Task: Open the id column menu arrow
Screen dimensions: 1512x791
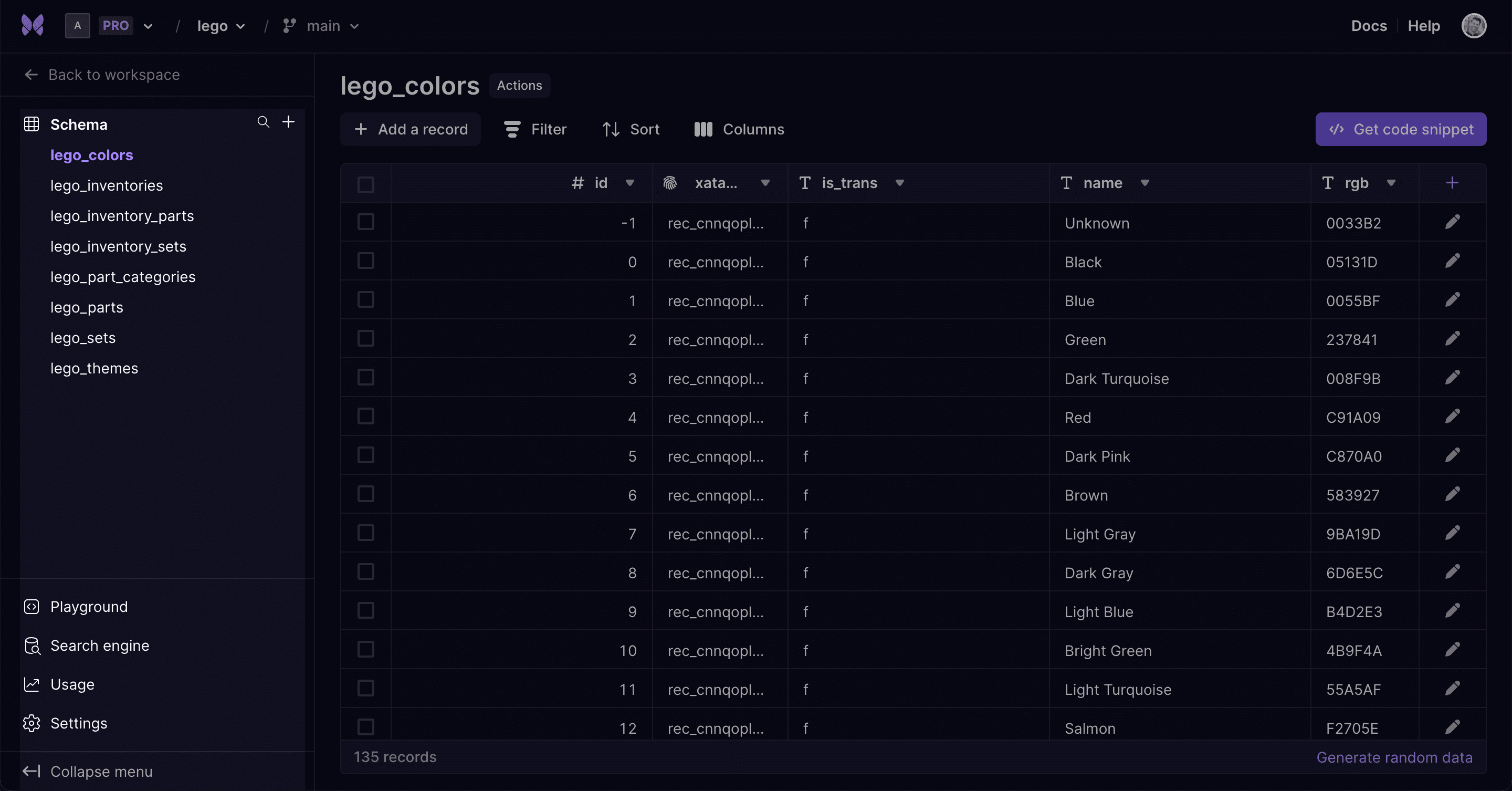Action: coord(630,183)
